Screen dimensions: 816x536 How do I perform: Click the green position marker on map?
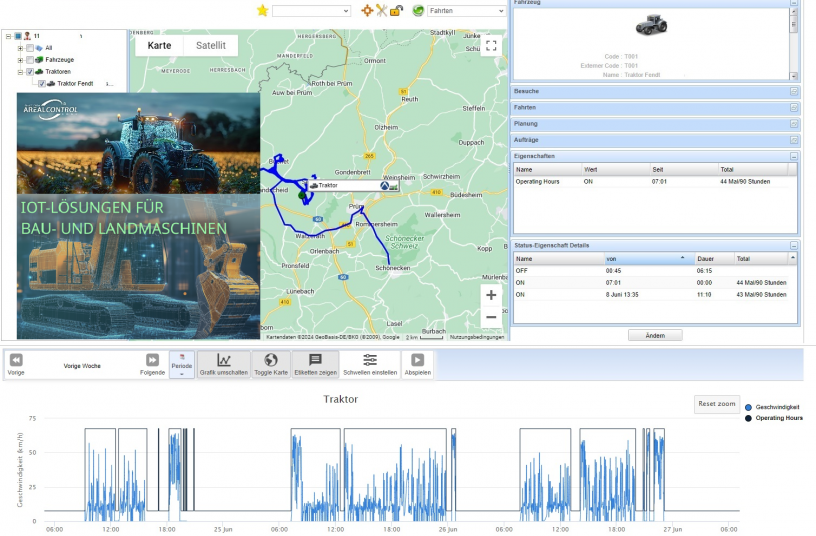point(302,195)
